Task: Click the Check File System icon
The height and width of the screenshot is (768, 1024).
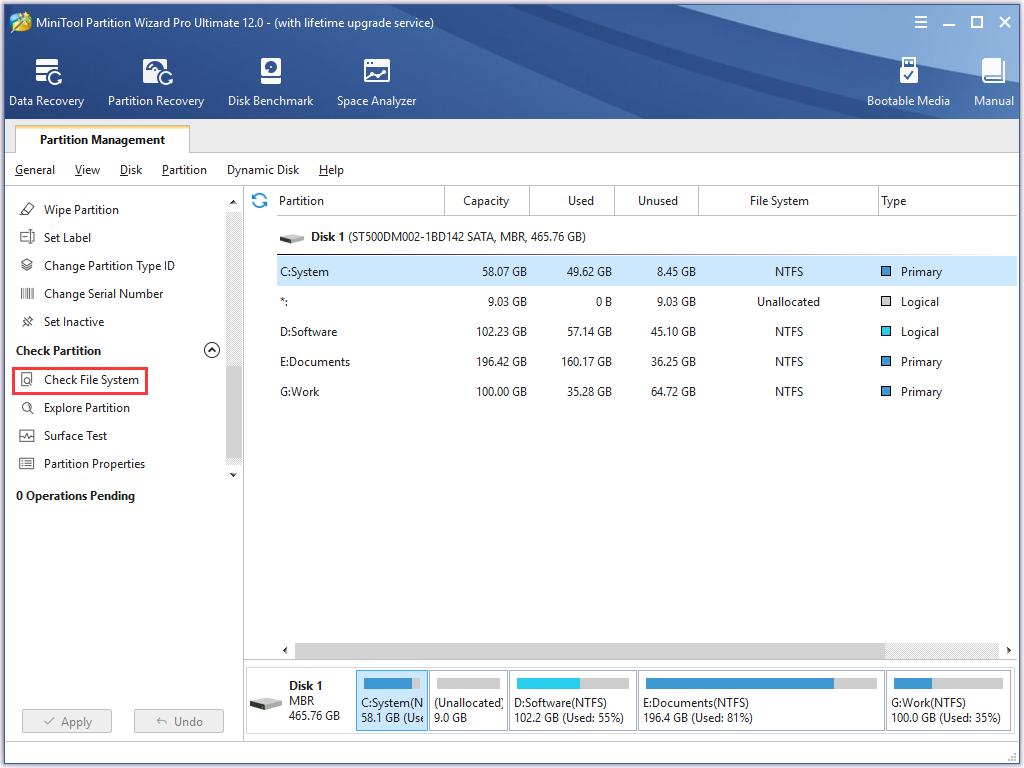Action: click(x=27, y=379)
